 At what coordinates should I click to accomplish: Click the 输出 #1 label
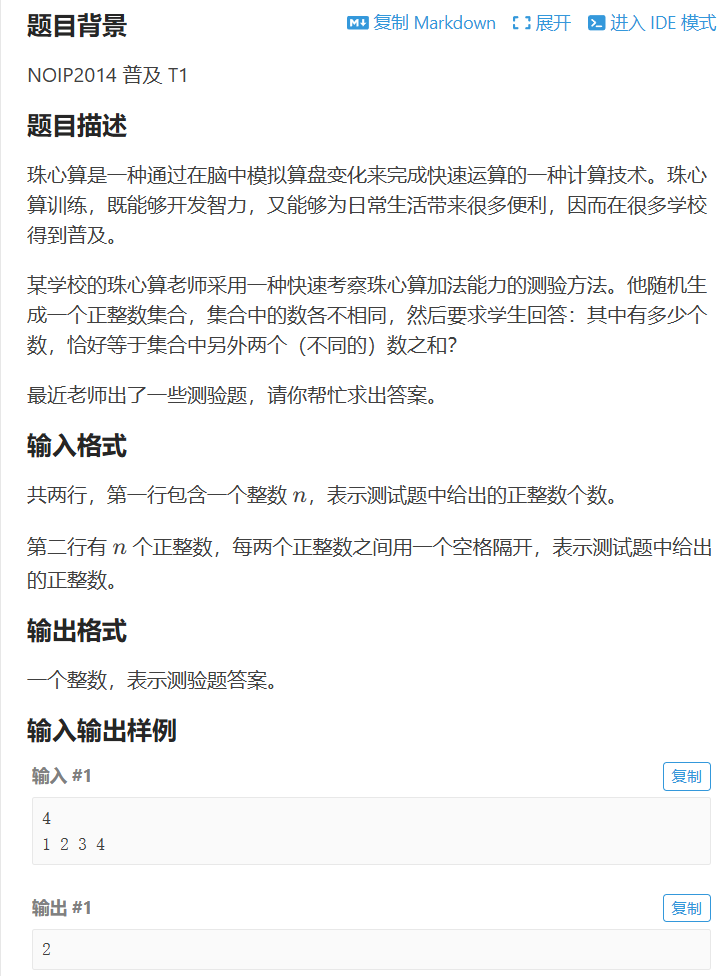(62, 908)
